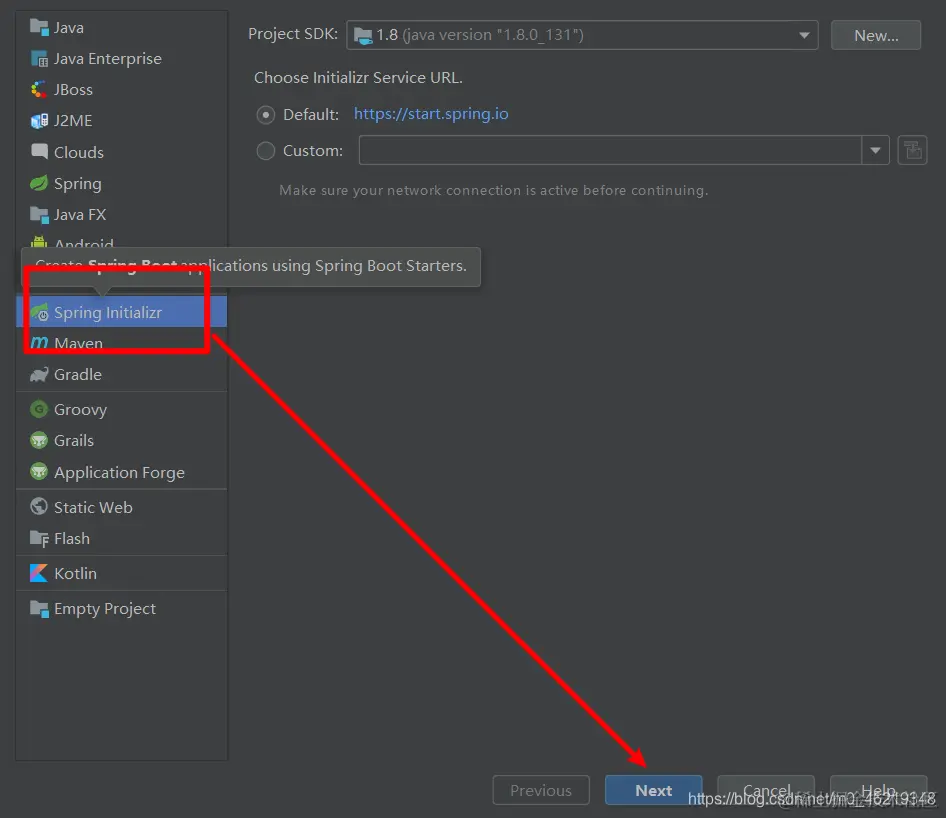Image resolution: width=946 pixels, height=818 pixels.
Task: Select the J2ME icon
Action: pyautogui.click(x=39, y=121)
